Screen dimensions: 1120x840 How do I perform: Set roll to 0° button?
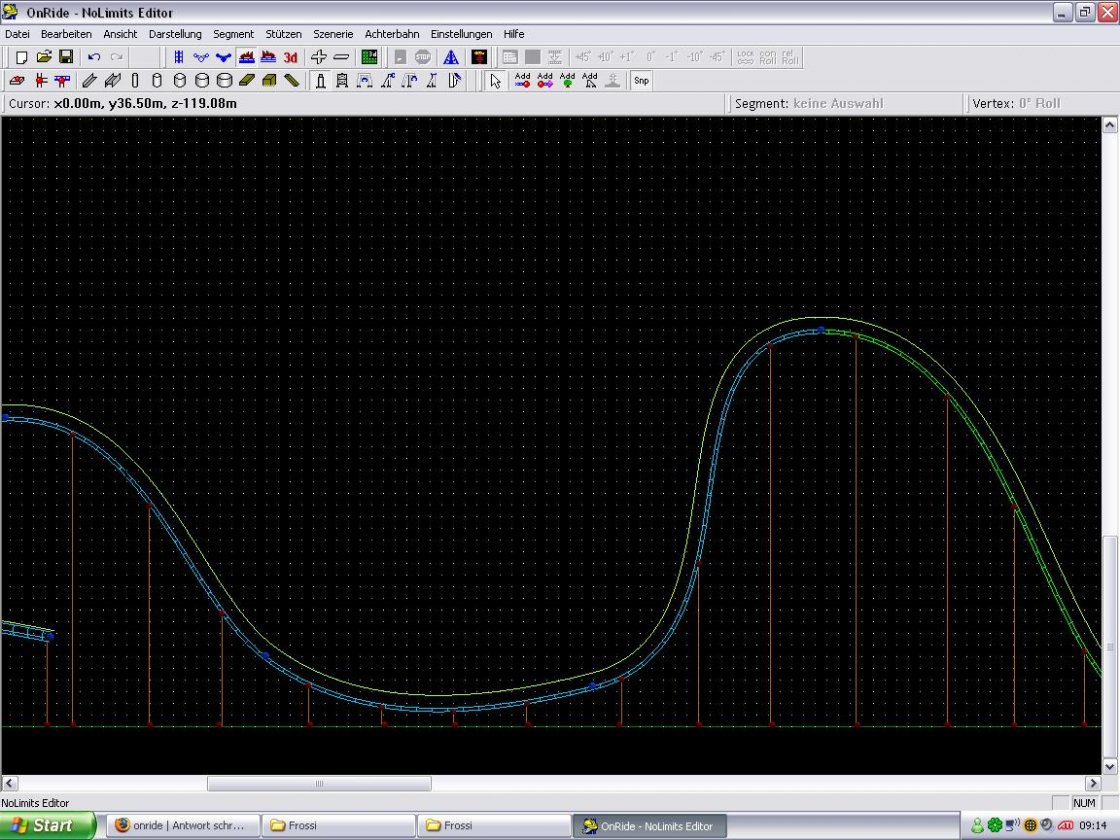click(650, 57)
